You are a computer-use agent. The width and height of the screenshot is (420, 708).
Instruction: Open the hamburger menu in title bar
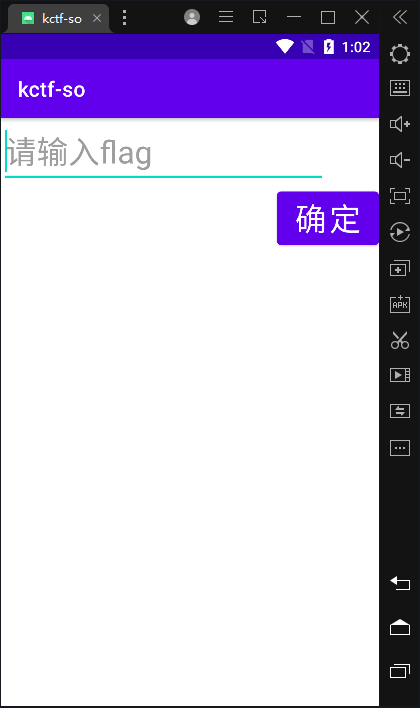(226, 17)
